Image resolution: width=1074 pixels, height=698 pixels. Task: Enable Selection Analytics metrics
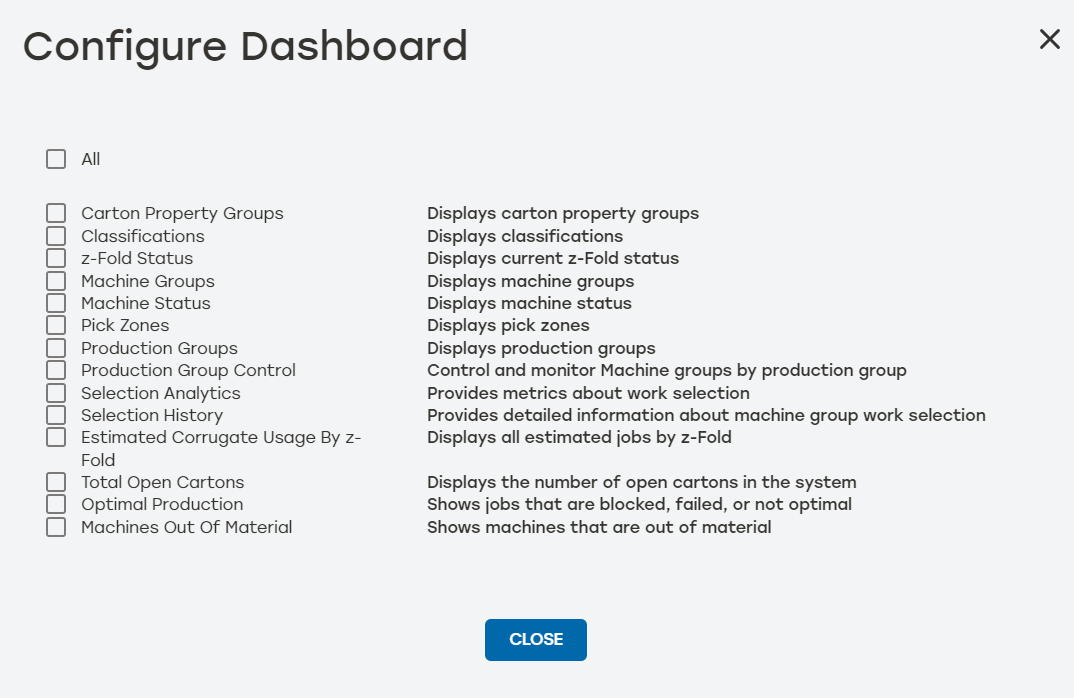click(x=56, y=392)
